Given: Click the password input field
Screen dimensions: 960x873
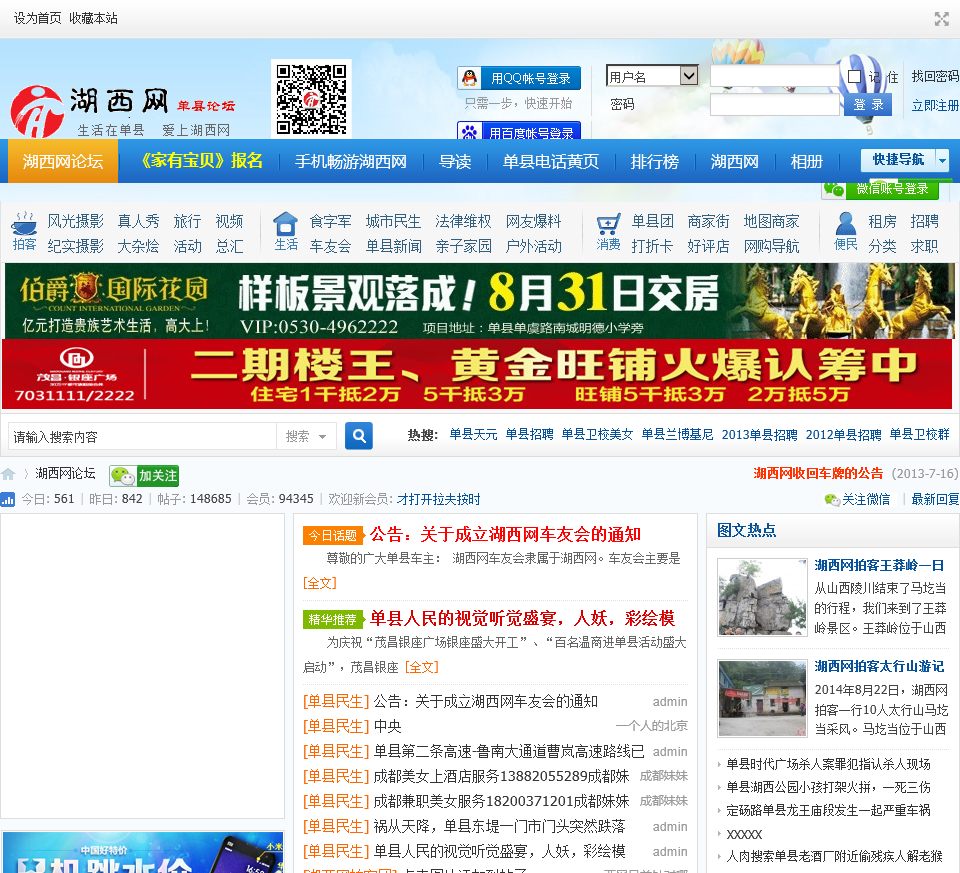Looking at the screenshot, I should [774, 105].
